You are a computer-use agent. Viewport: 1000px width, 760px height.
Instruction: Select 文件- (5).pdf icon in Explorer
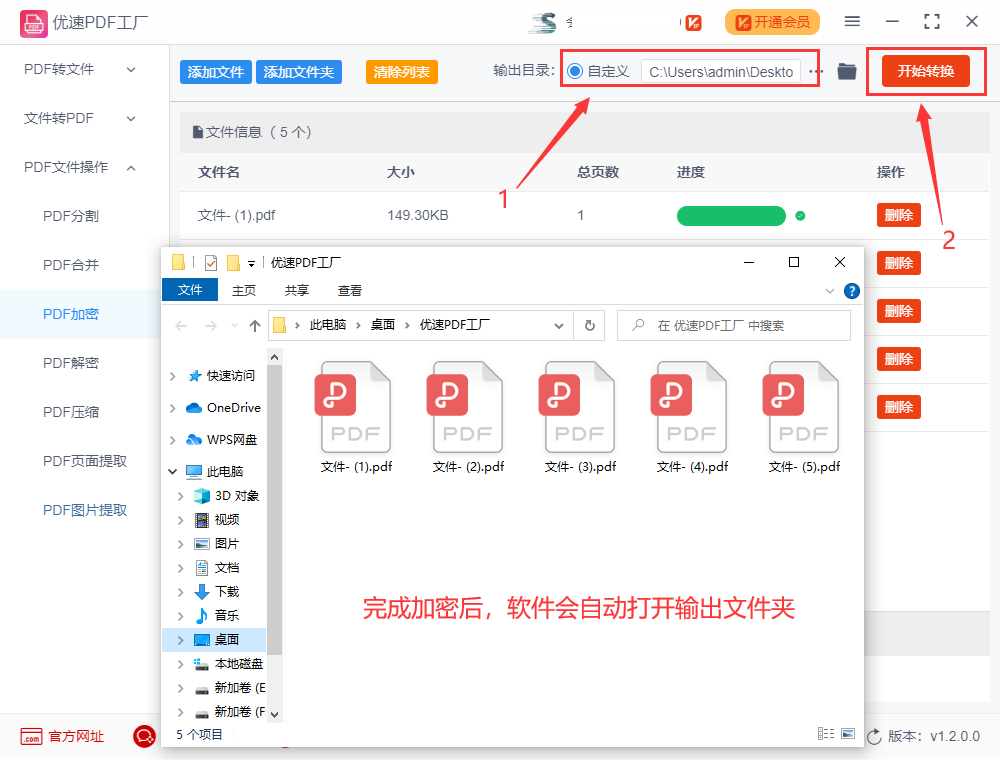click(x=804, y=407)
